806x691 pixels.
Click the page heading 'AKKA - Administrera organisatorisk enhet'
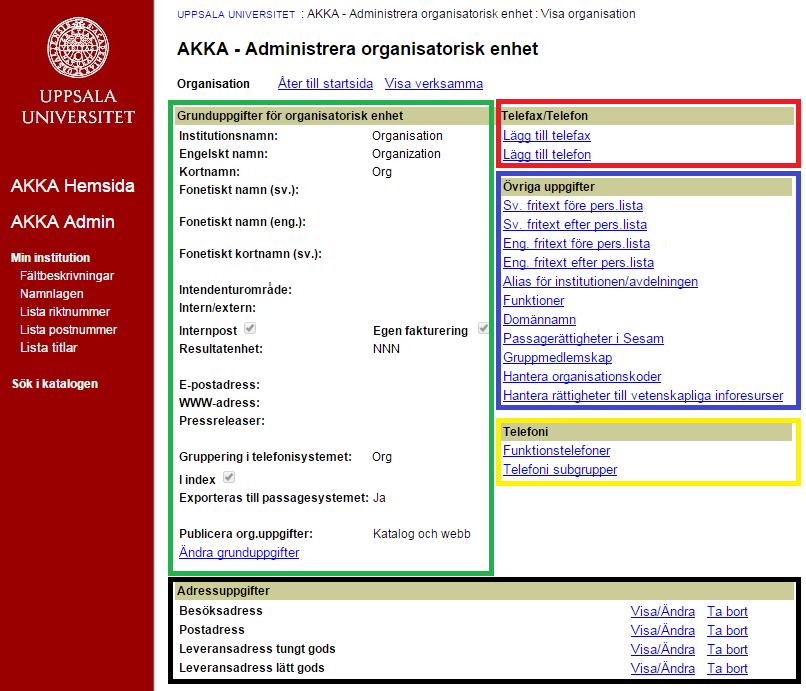(x=357, y=49)
